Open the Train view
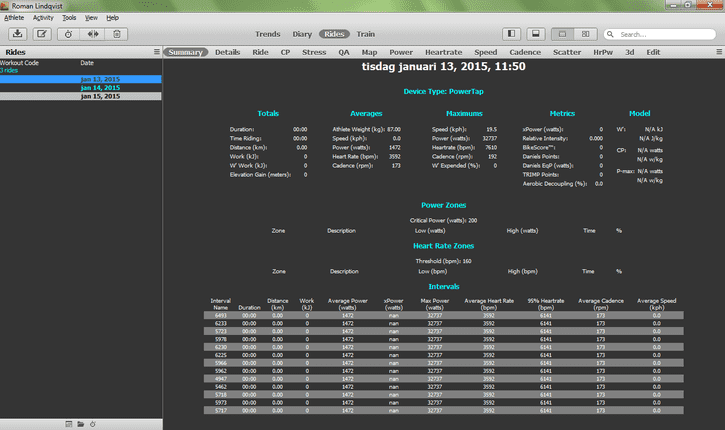Screen dimensions: 725x430 click(x=365, y=34)
